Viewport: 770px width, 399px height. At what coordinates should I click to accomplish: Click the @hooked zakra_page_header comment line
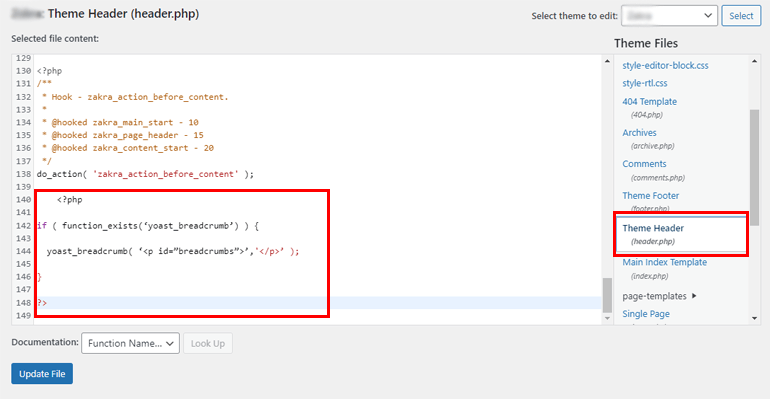coord(123,135)
